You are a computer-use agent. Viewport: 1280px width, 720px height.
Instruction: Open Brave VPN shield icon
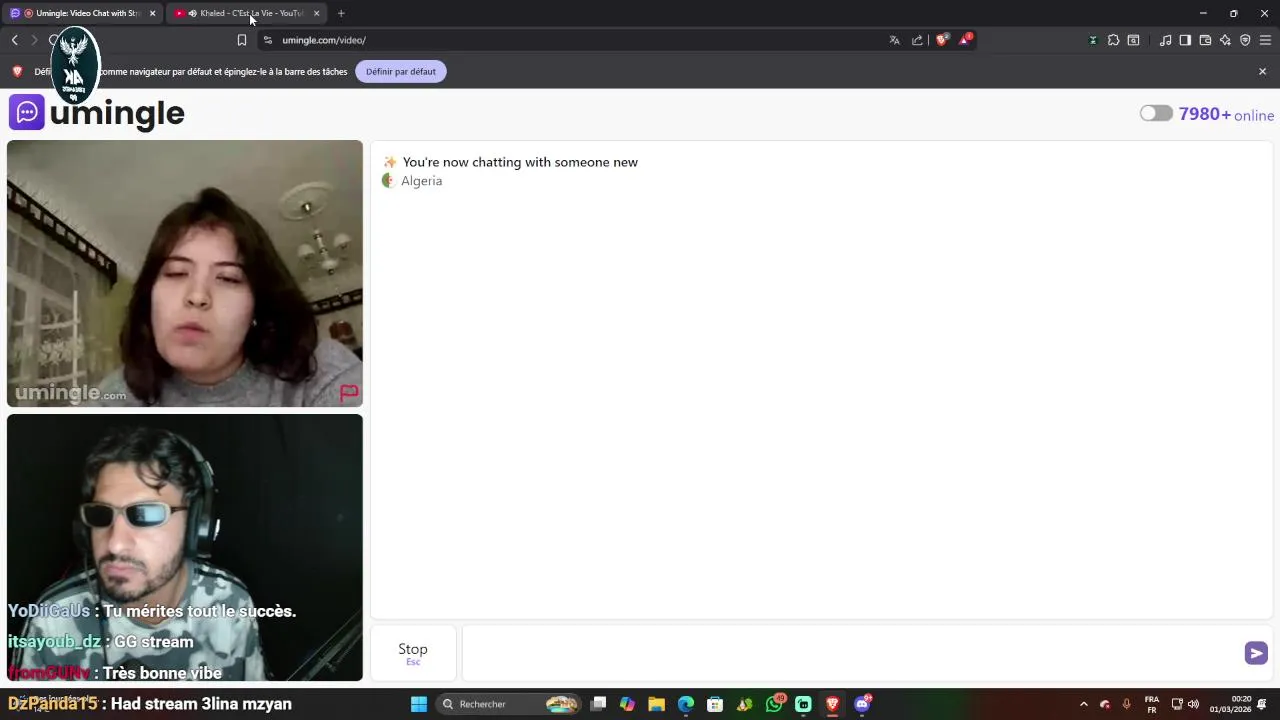click(1245, 40)
